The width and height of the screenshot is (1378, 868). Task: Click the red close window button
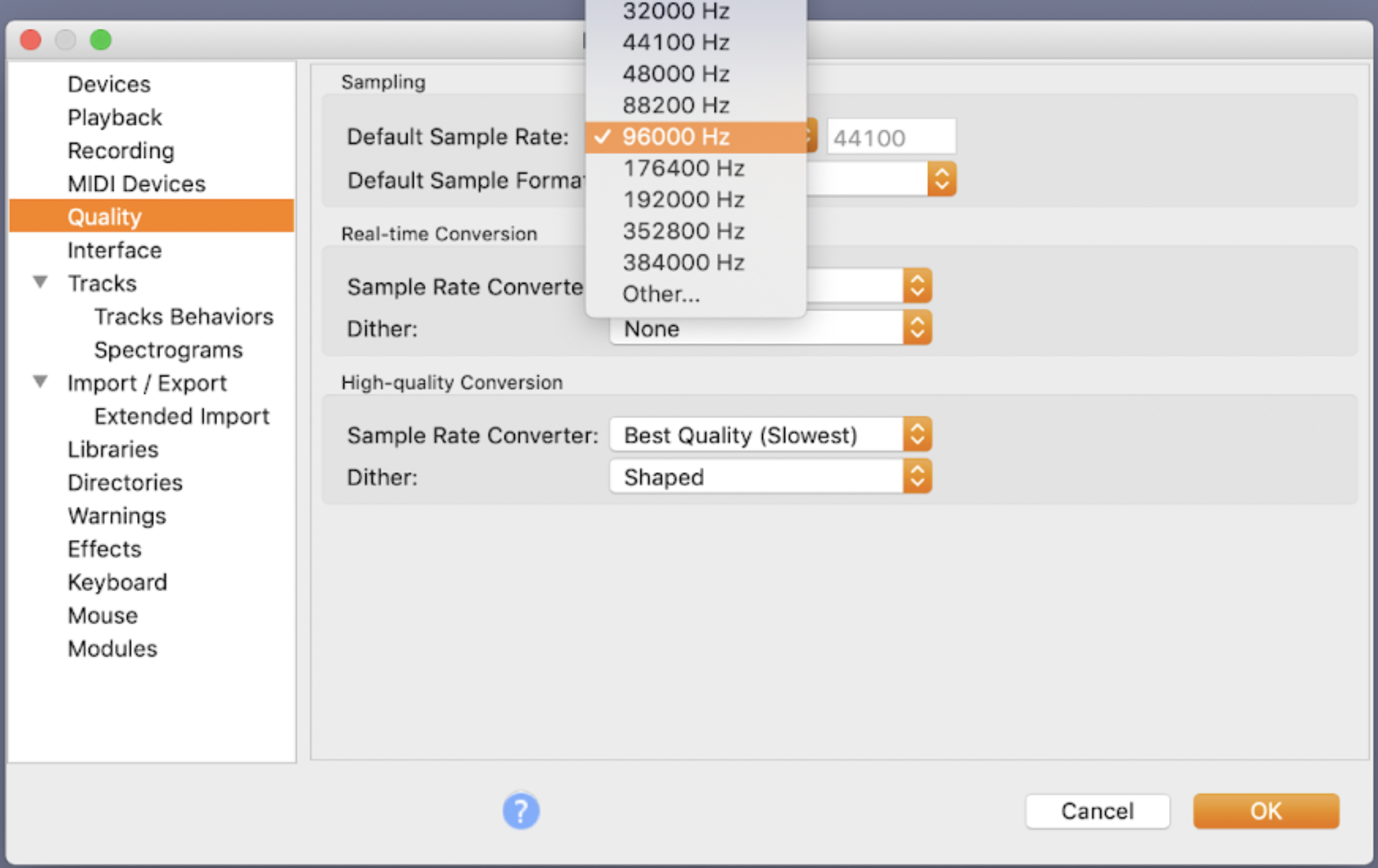click(x=31, y=40)
